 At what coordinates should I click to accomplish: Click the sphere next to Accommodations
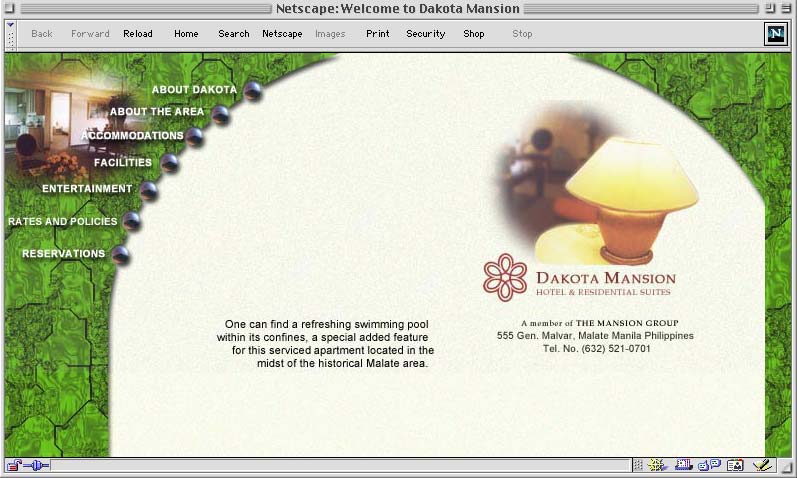[x=194, y=137]
